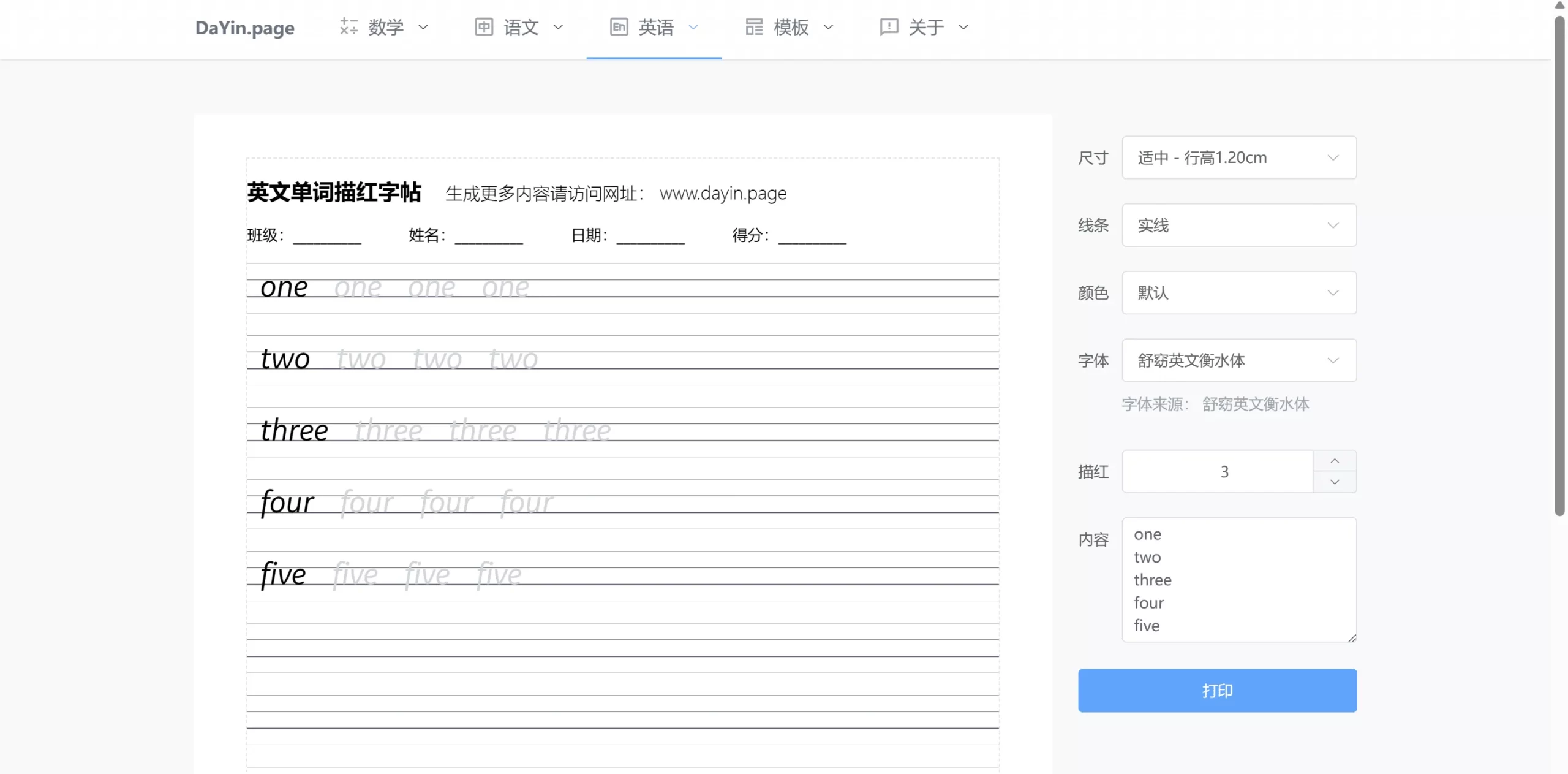Screen dimensions: 1568x774
Task: Expand the 数学 menu chevron
Action: coord(423,27)
